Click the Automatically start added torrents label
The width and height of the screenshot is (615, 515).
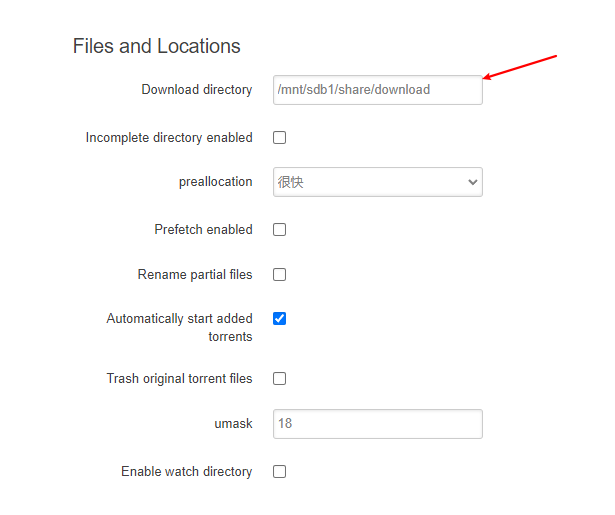(180, 328)
